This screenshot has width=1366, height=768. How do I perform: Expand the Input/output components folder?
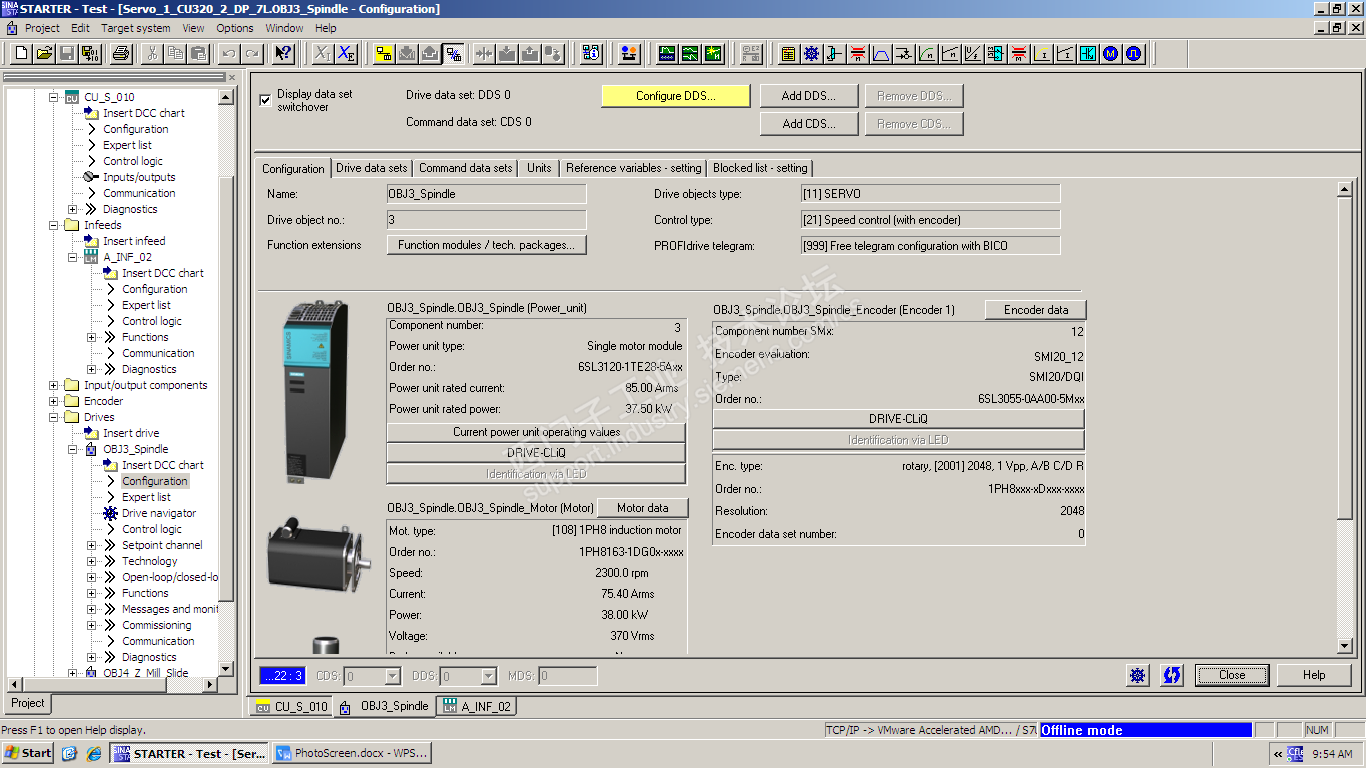click(54, 385)
